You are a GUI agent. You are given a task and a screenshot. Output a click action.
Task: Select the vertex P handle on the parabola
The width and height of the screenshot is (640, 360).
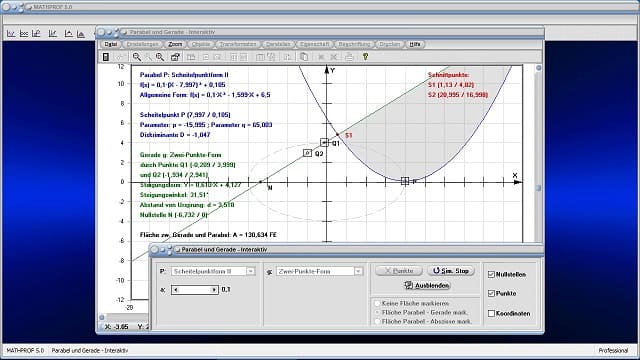pyautogui.click(x=404, y=181)
